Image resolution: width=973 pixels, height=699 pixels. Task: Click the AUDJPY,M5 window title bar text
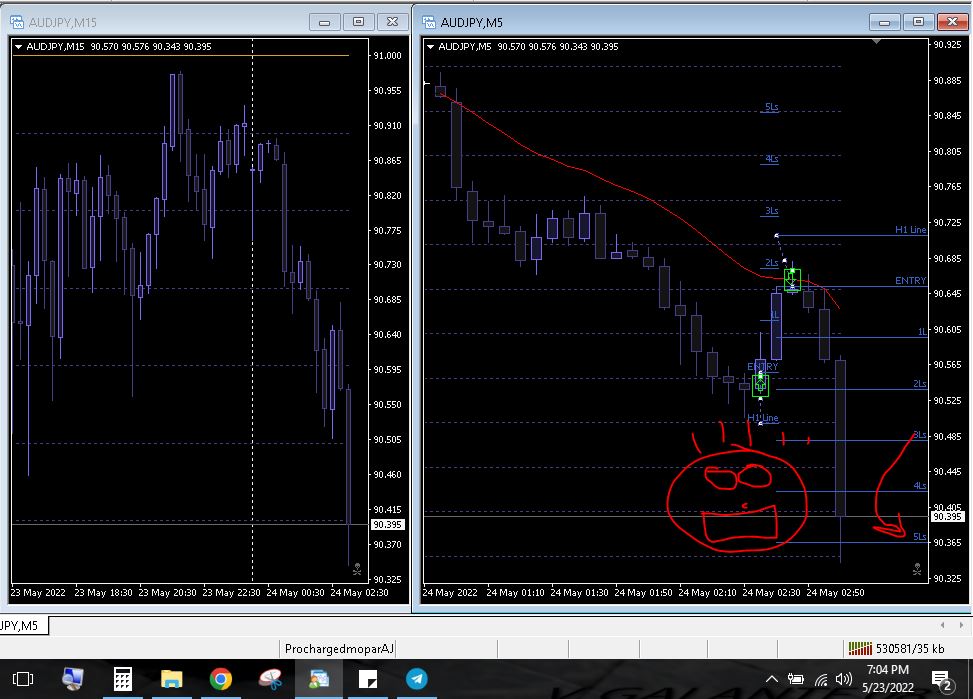(x=472, y=22)
